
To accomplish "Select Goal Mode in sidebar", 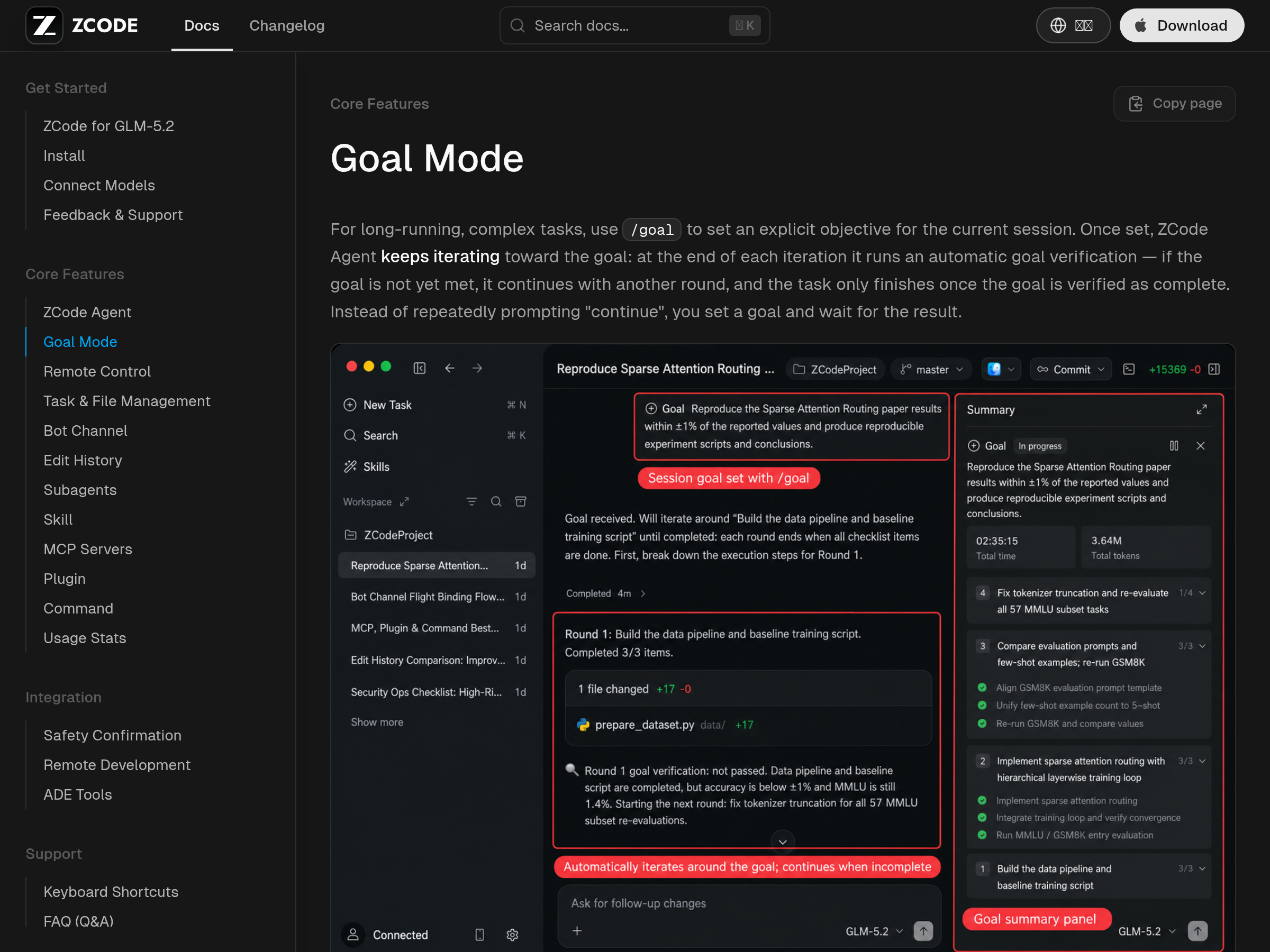I will (80, 342).
